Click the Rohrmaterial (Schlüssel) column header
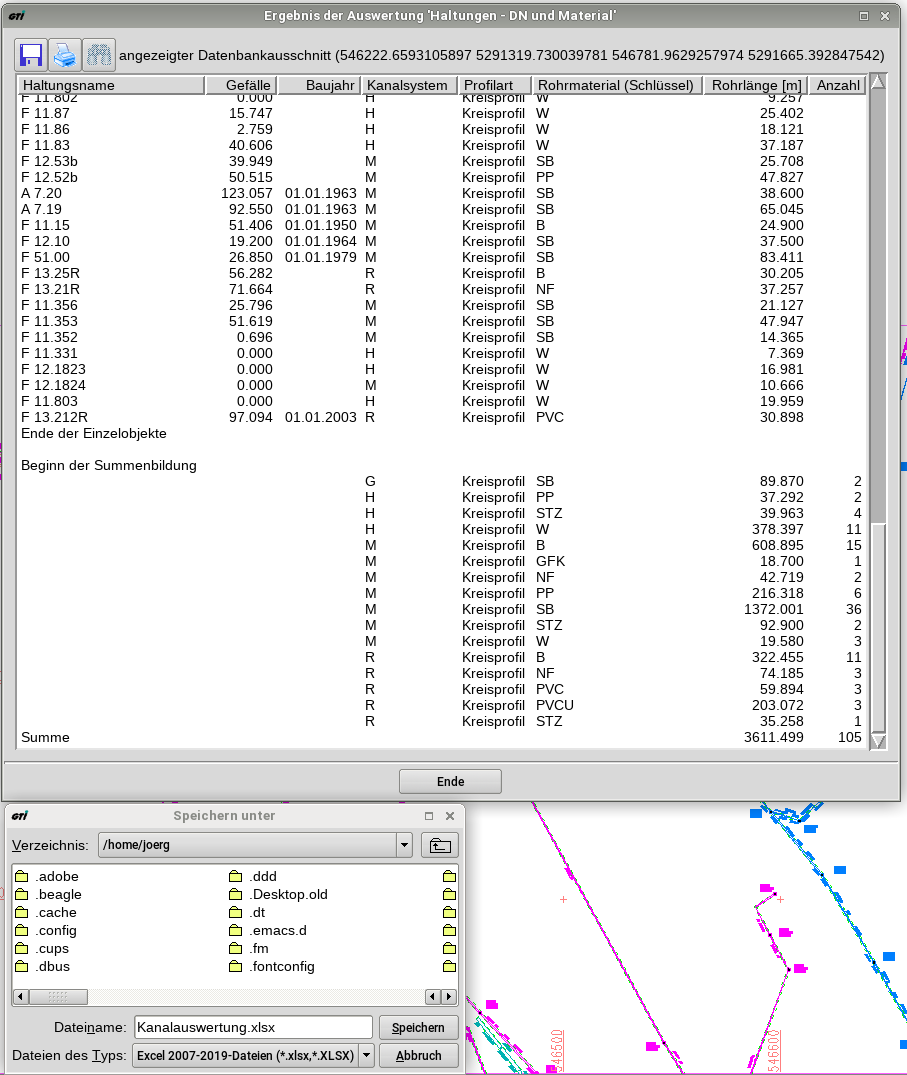 point(616,85)
